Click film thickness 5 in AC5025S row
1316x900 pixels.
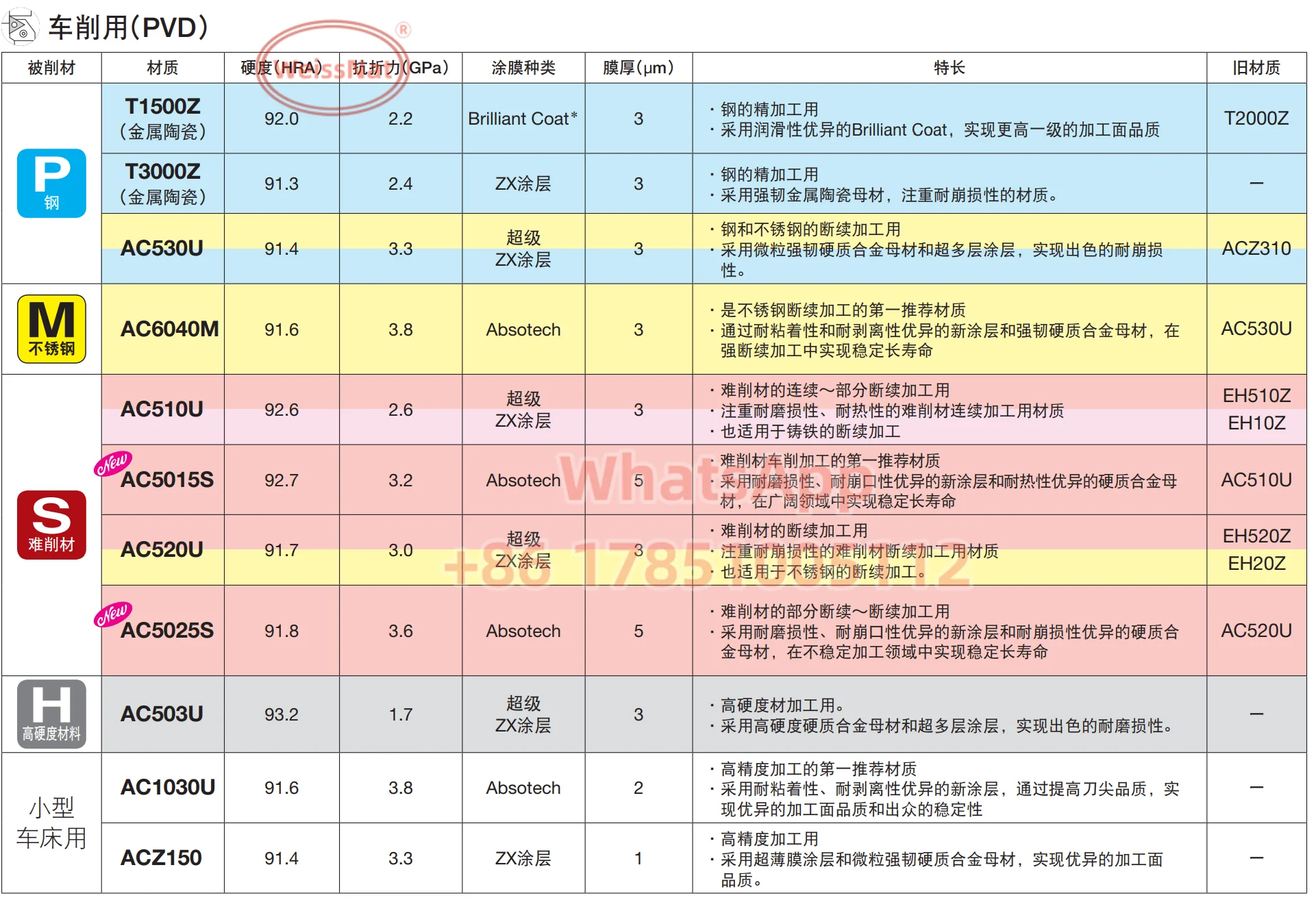click(x=638, y=631)
